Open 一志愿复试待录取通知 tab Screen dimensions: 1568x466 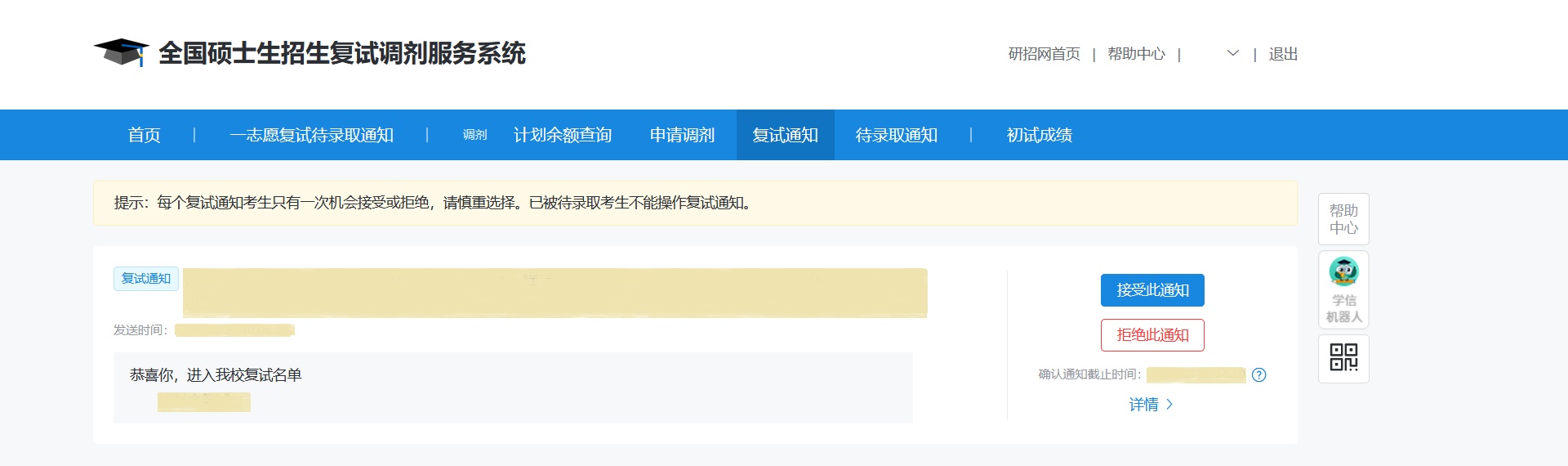311,136
